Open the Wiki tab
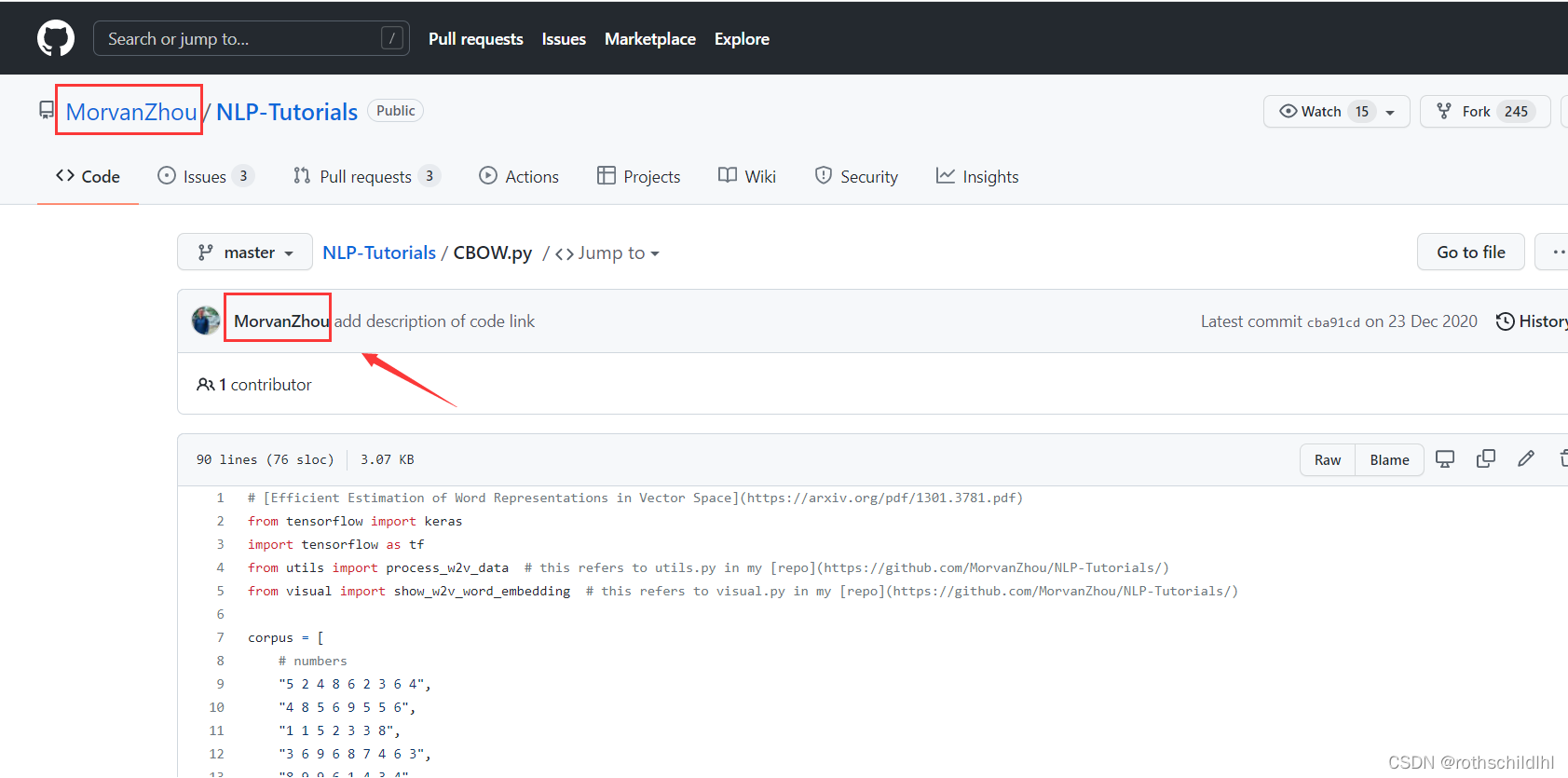 pos(747,176)
